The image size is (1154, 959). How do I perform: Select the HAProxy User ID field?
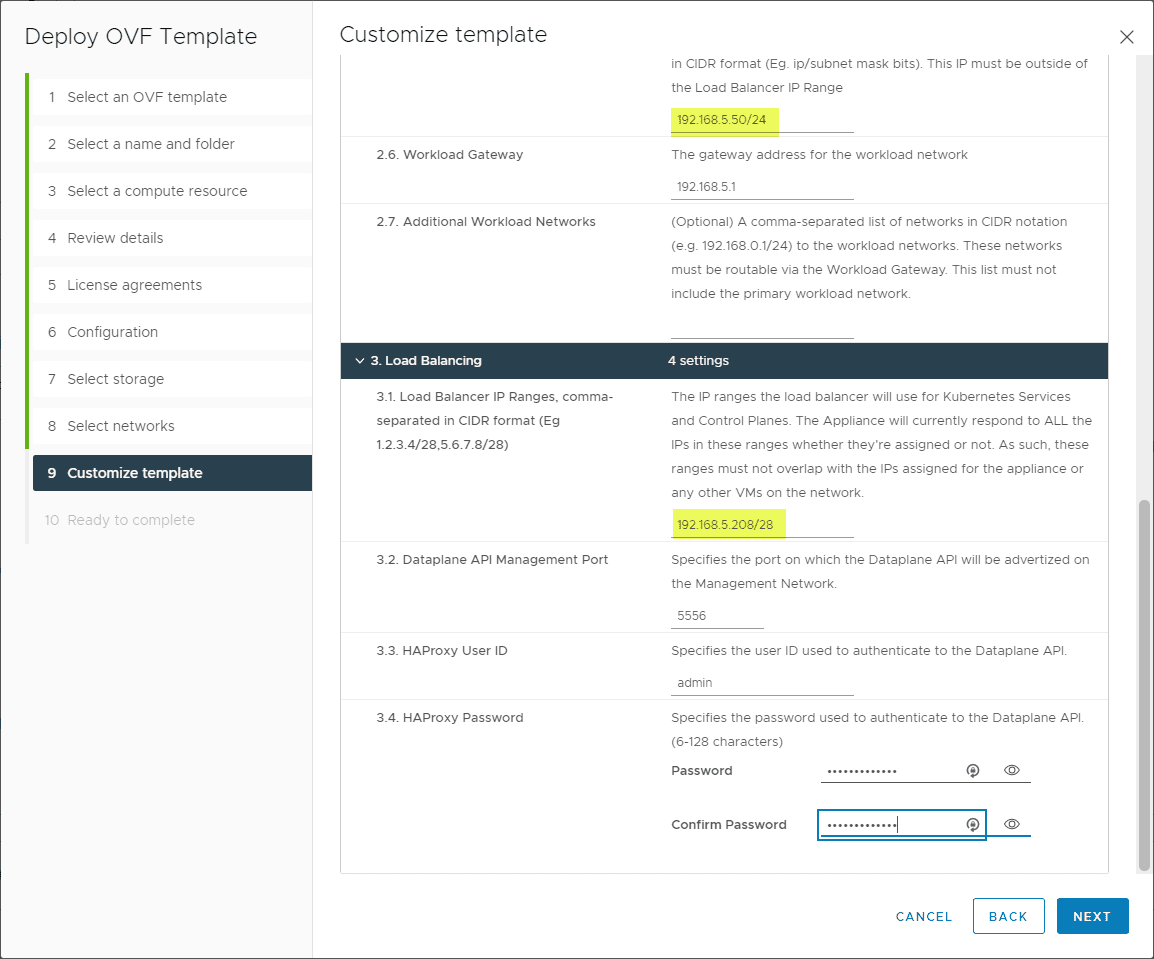(x=760, y=682)
